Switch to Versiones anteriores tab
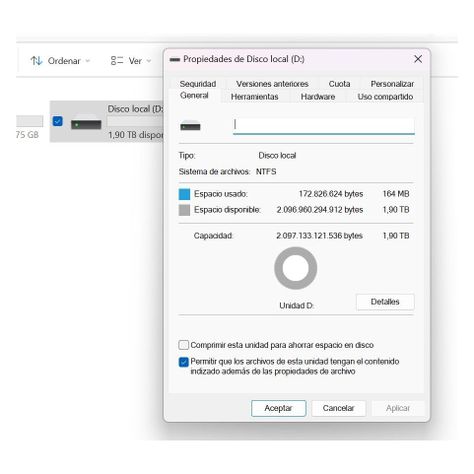The width and height of the screenshot is (474, 474). tap(272, 84)
